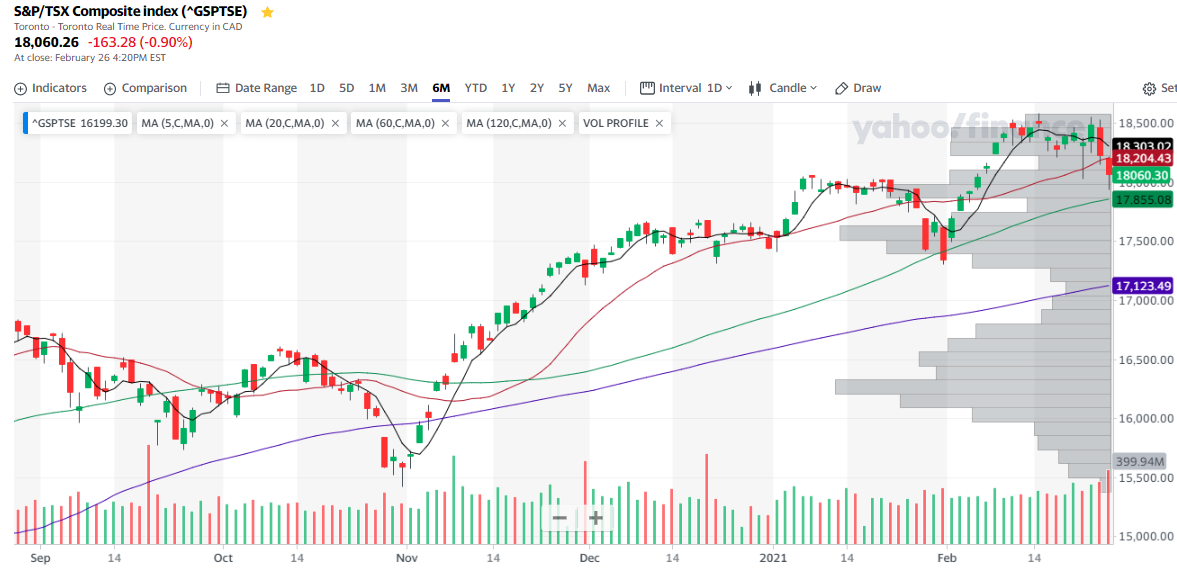Zoom in with the plus button
This screenshot has height=570, width=1177.
[595, 517]
